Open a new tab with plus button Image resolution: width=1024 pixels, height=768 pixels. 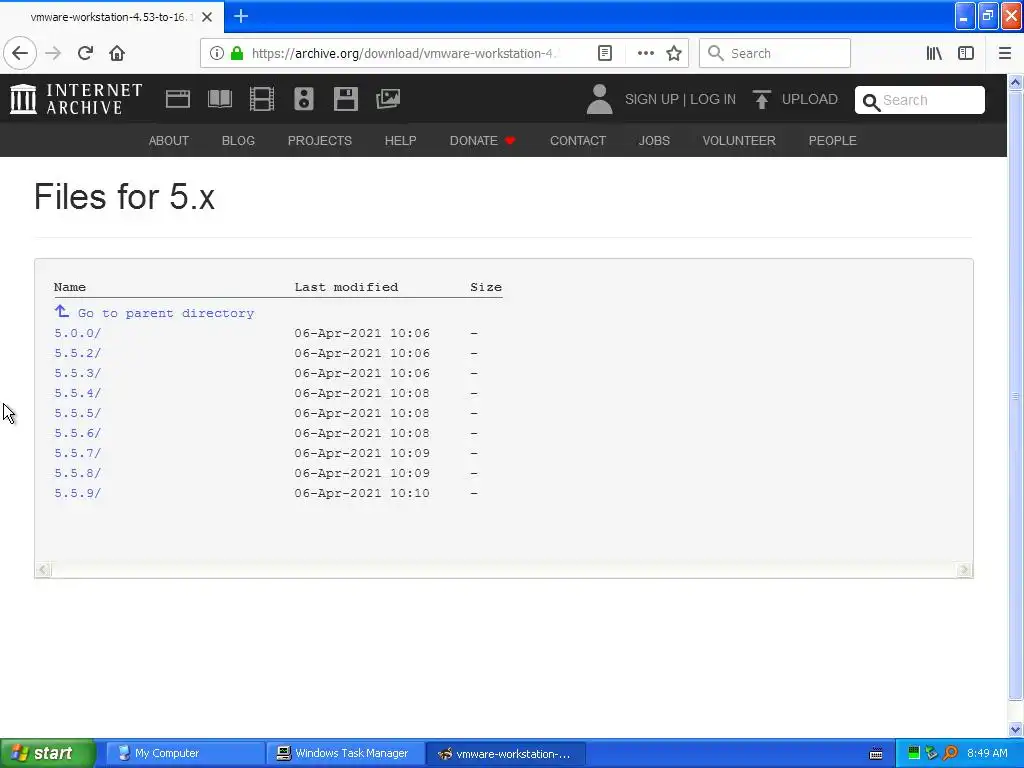[x=241, y=16]
